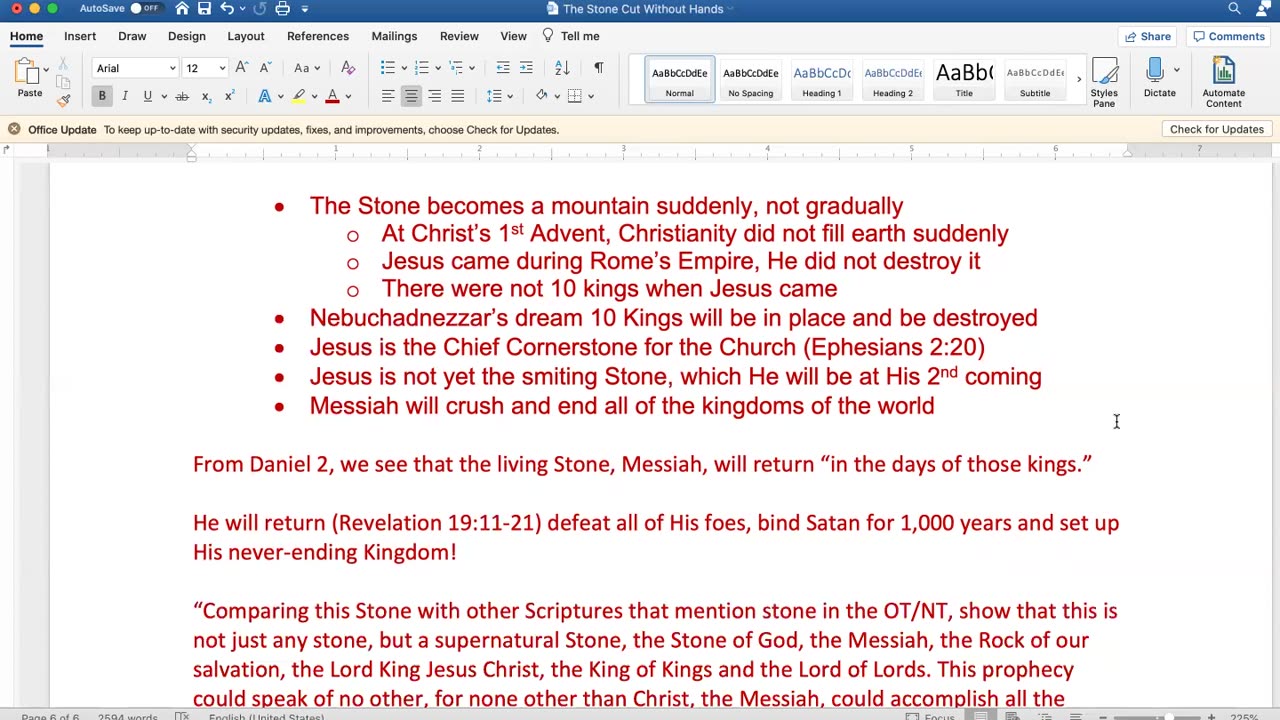Decrease font size with the smaller A

pyautogui.click(x=265, y=68)
